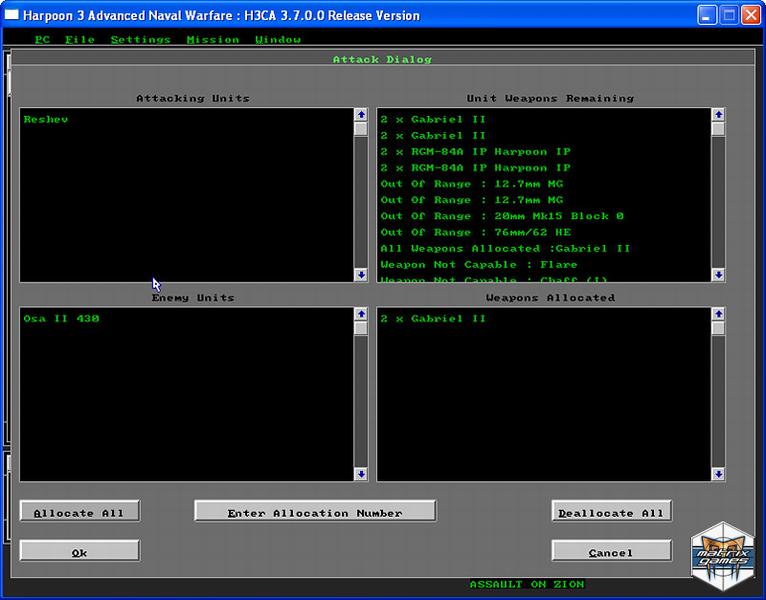Open the Window menu
The height and width of the screenshot is (600, 766).
point(277,40)
